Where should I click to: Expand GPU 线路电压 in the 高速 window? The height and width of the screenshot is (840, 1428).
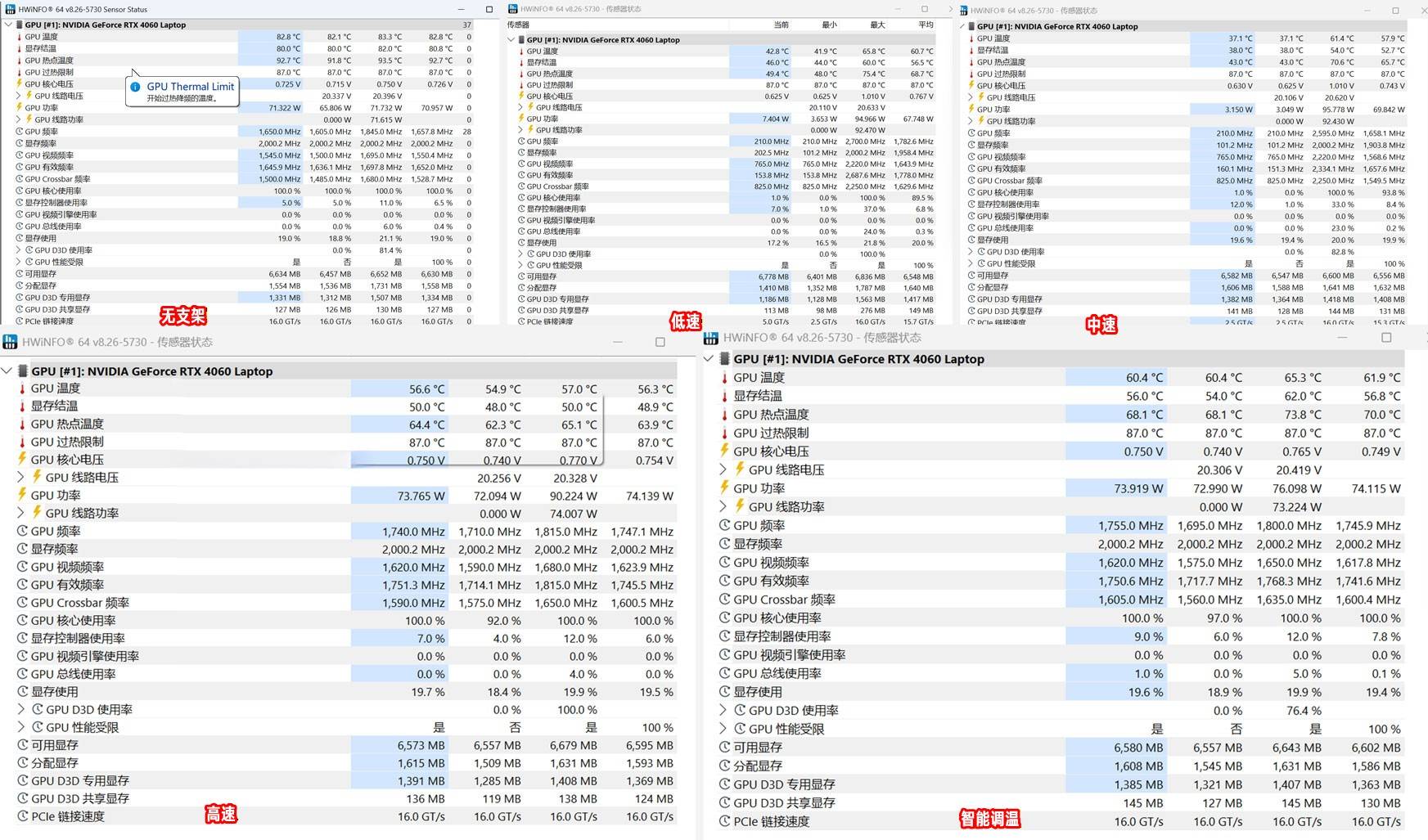(20, 477)
